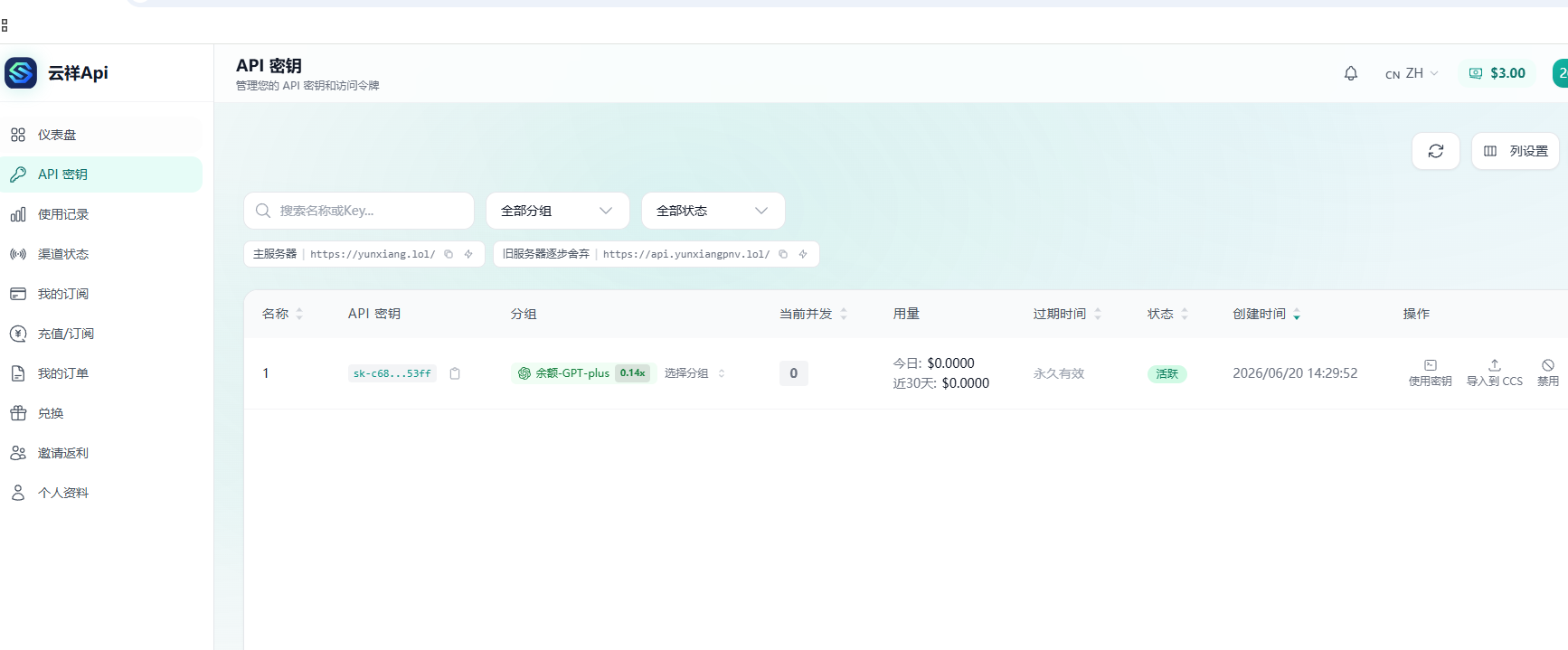
Task: Click the 使用记录 bar chart icon
Action: coord(18,214)
